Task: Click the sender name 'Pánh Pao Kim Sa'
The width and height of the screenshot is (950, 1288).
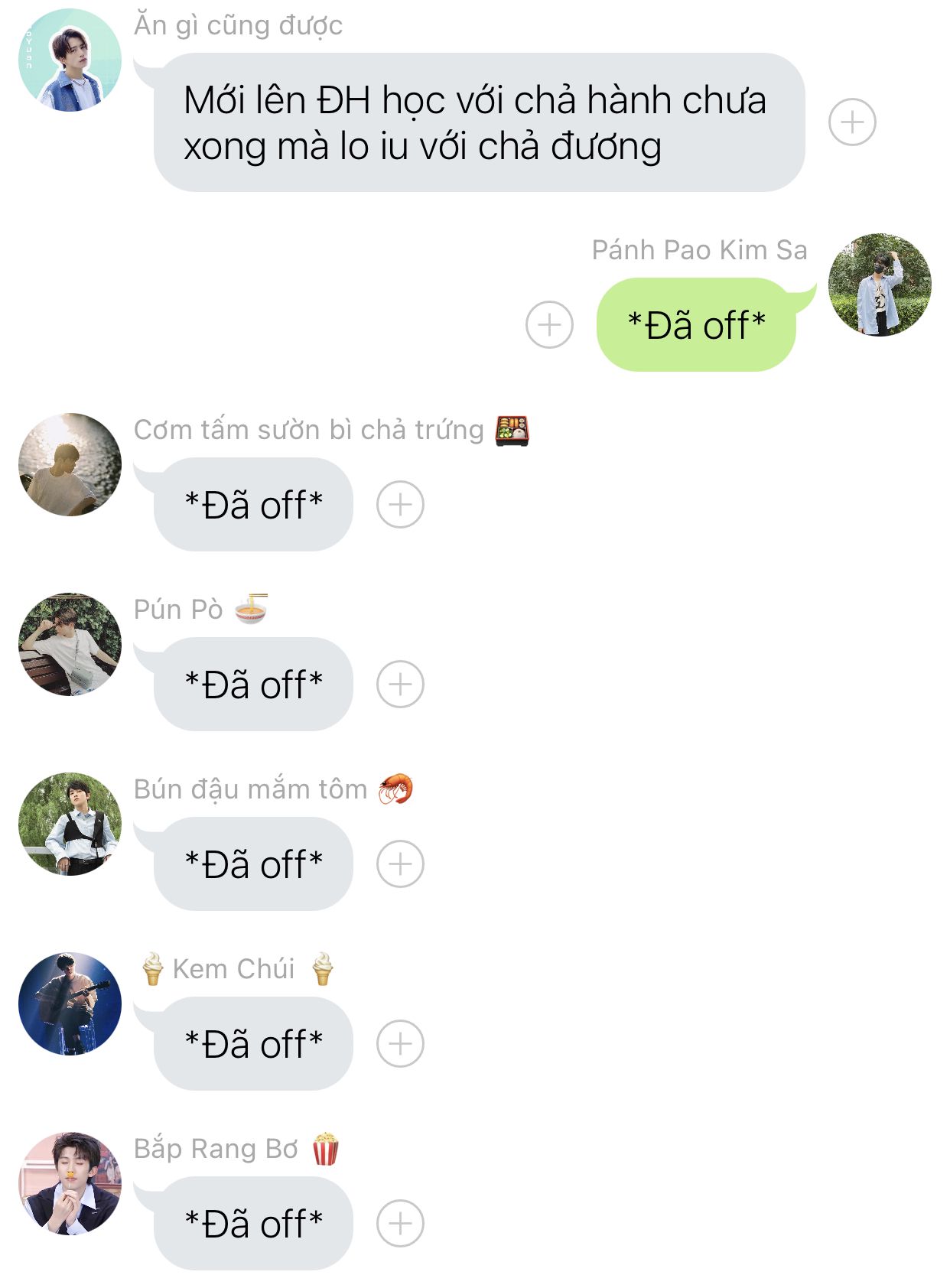Action: coord(699,250)
